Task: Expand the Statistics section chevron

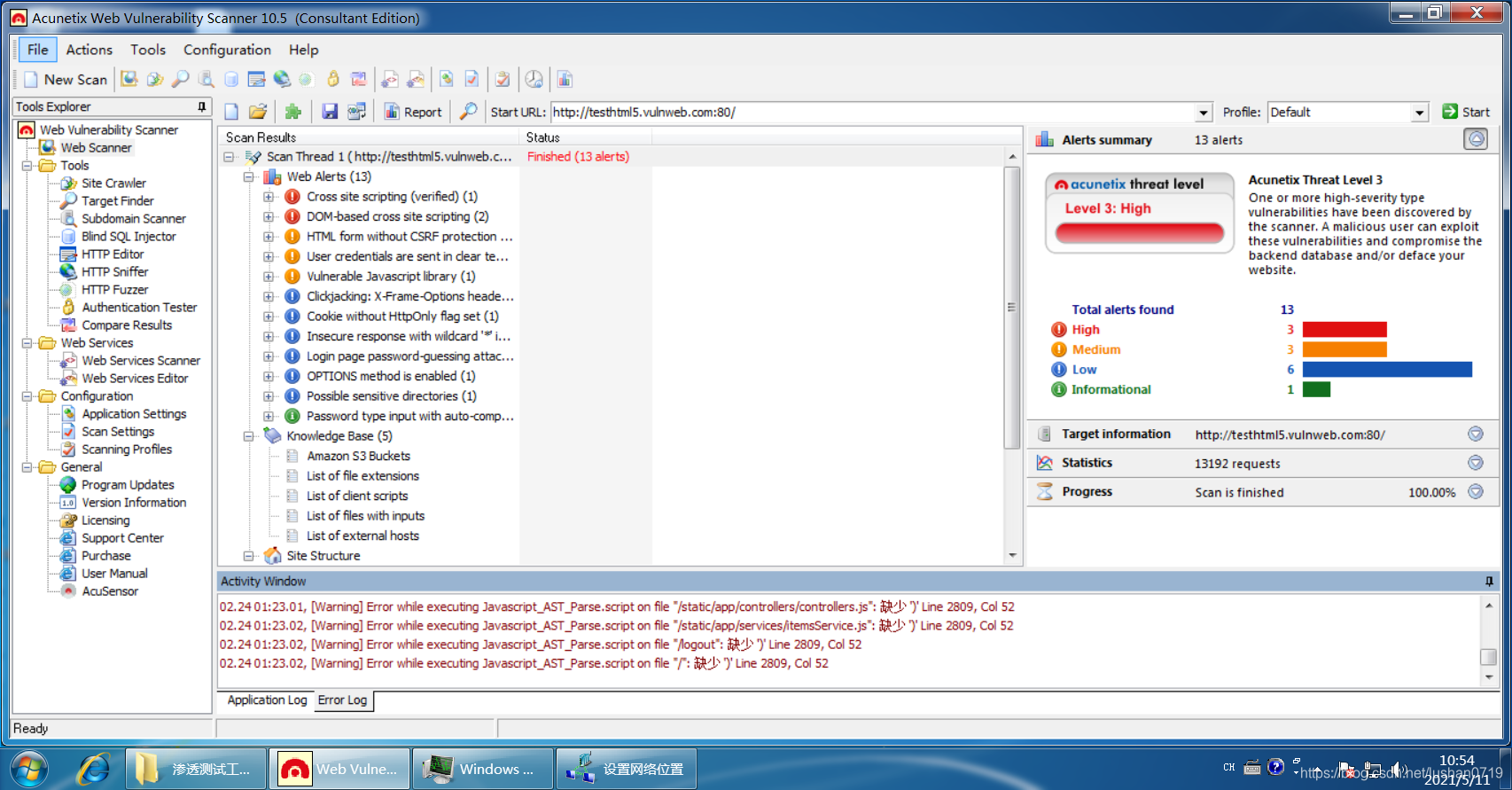Action: tap(1476, 463)
